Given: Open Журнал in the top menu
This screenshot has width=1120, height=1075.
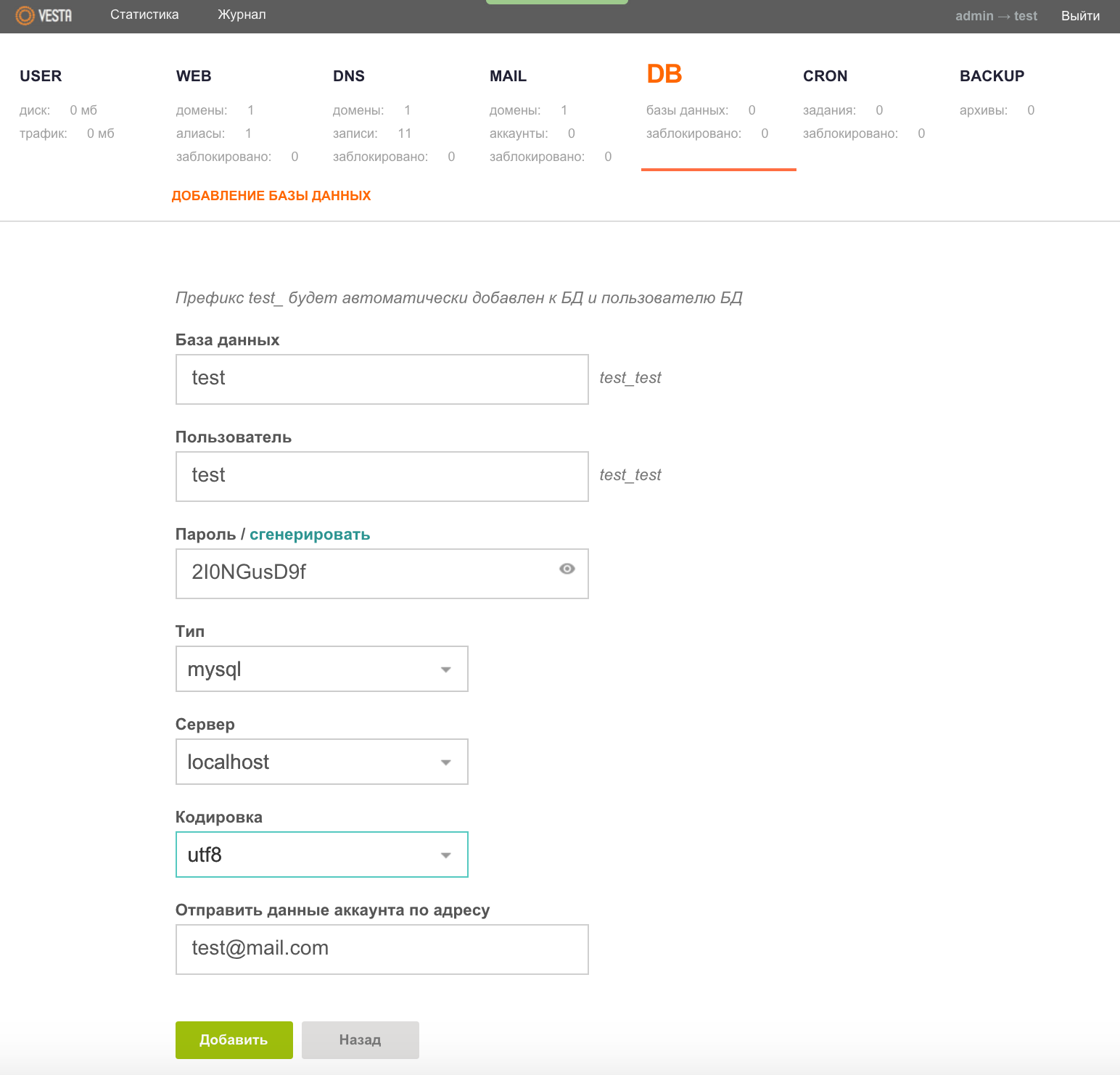Looking at the screenshot, I should (x=242, y=15).
